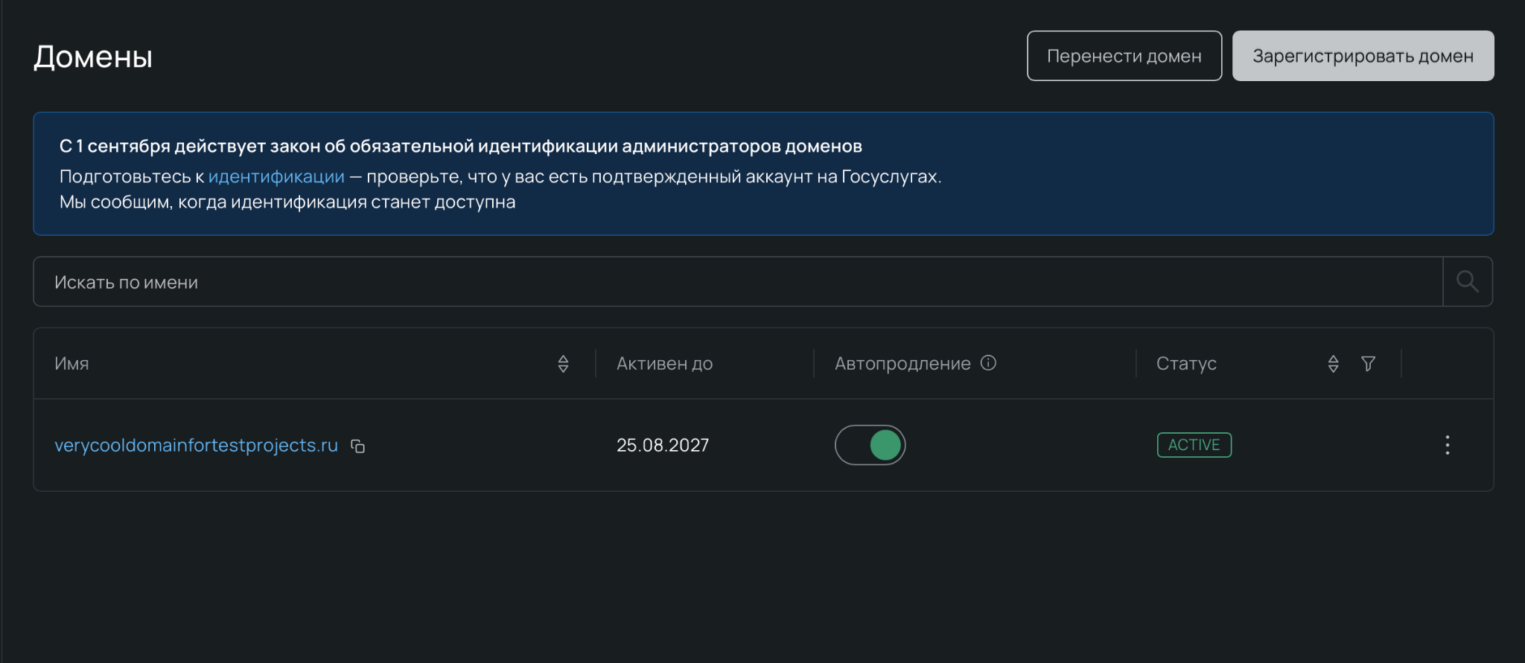Follow the идентификации link in the notice

(x=276, y=177)
